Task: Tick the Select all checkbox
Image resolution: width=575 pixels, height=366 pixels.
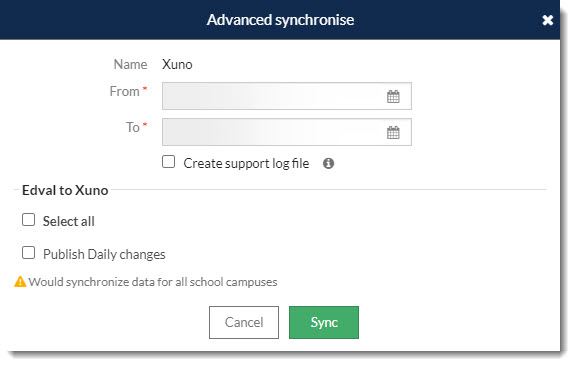Action: point(28,220)
